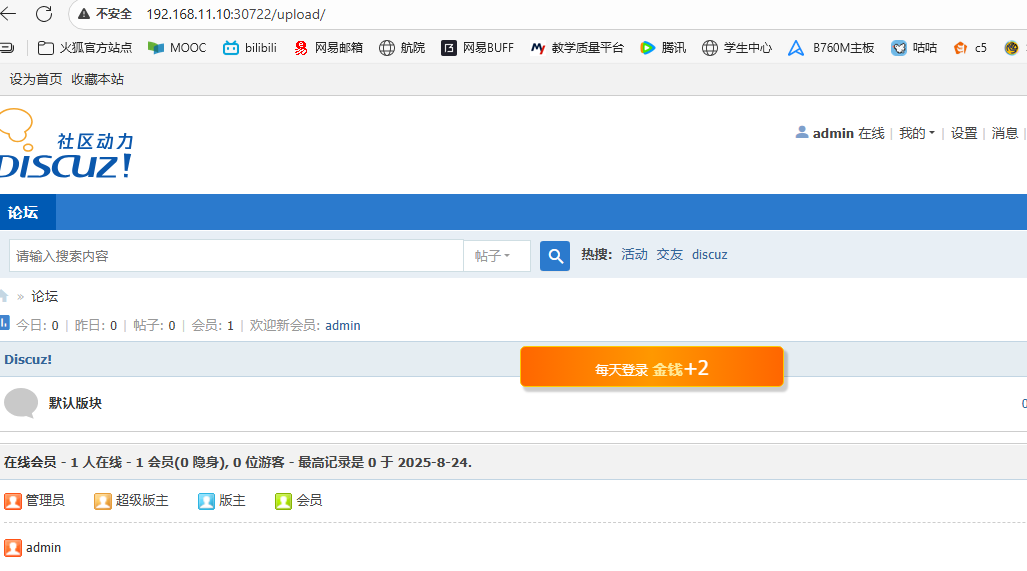Image resolution: width=1027 pixels, height=571 pixels.
Task: Open the bilibili bookmark
Action: tap(250, 48)
